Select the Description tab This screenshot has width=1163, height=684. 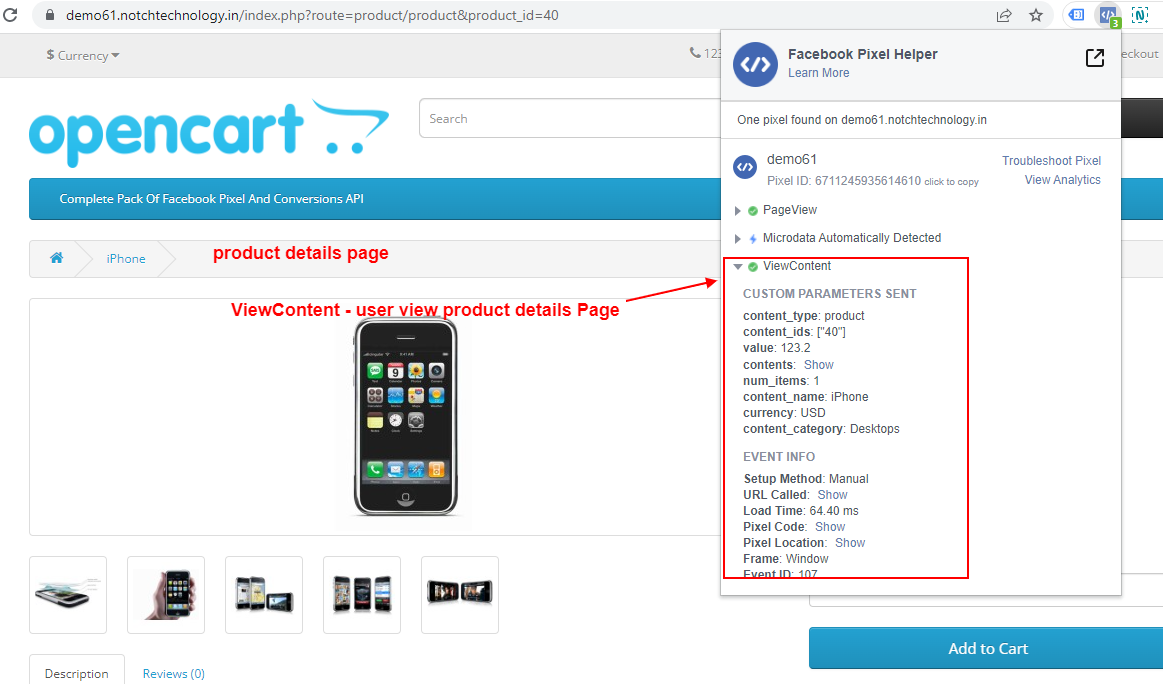77,673
